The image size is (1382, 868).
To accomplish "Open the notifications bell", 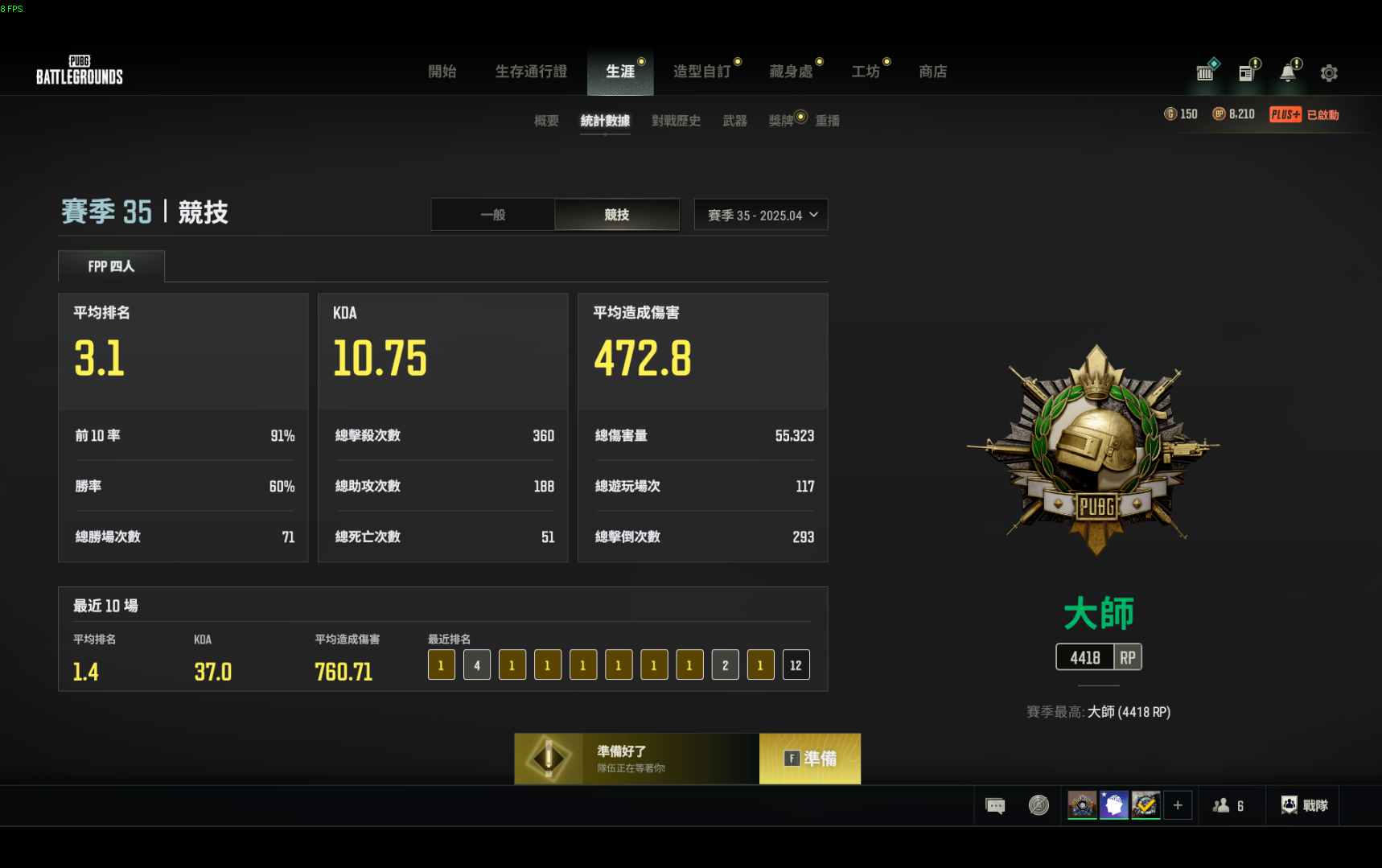I will point(1287,73).
